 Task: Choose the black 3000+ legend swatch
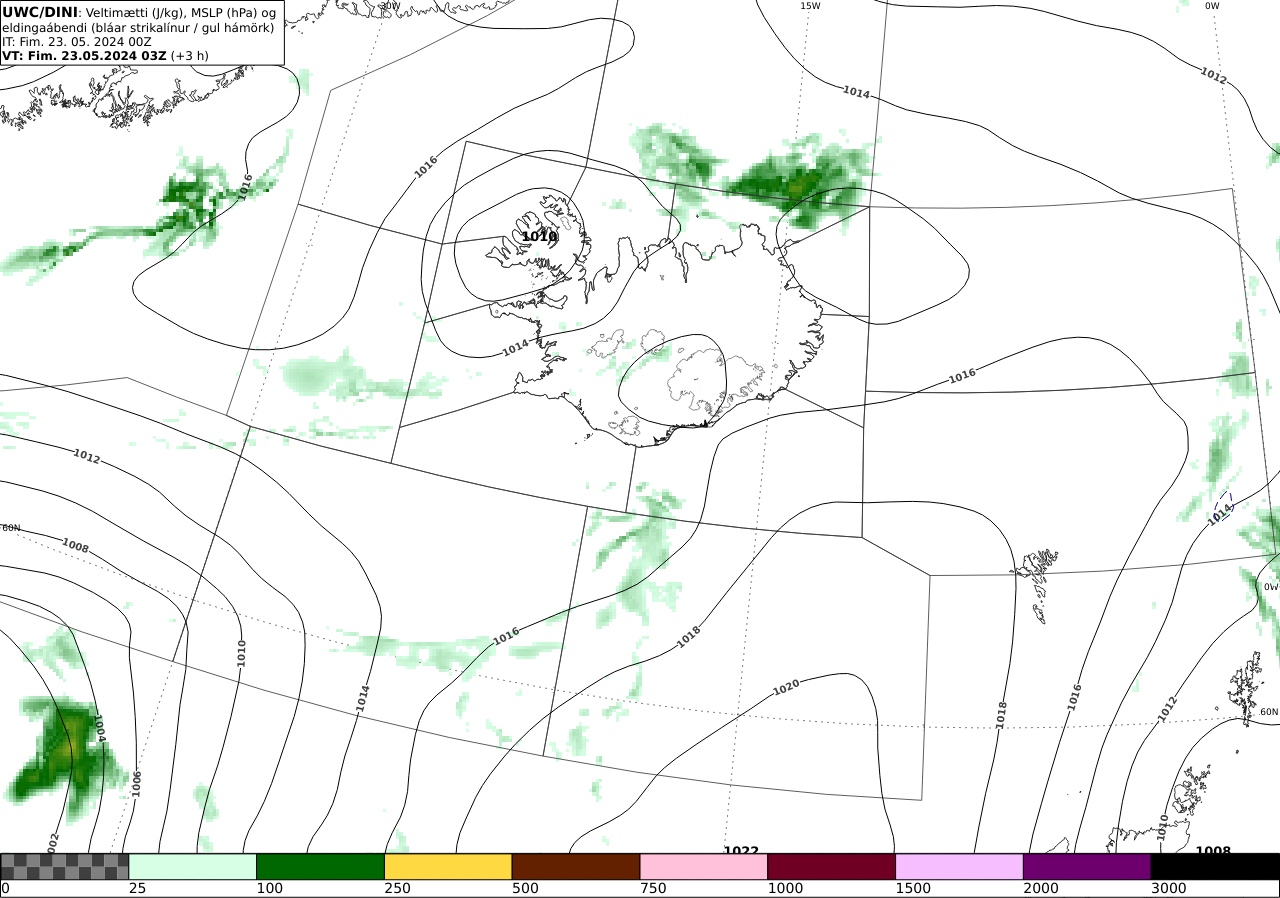coord(1215,866)
